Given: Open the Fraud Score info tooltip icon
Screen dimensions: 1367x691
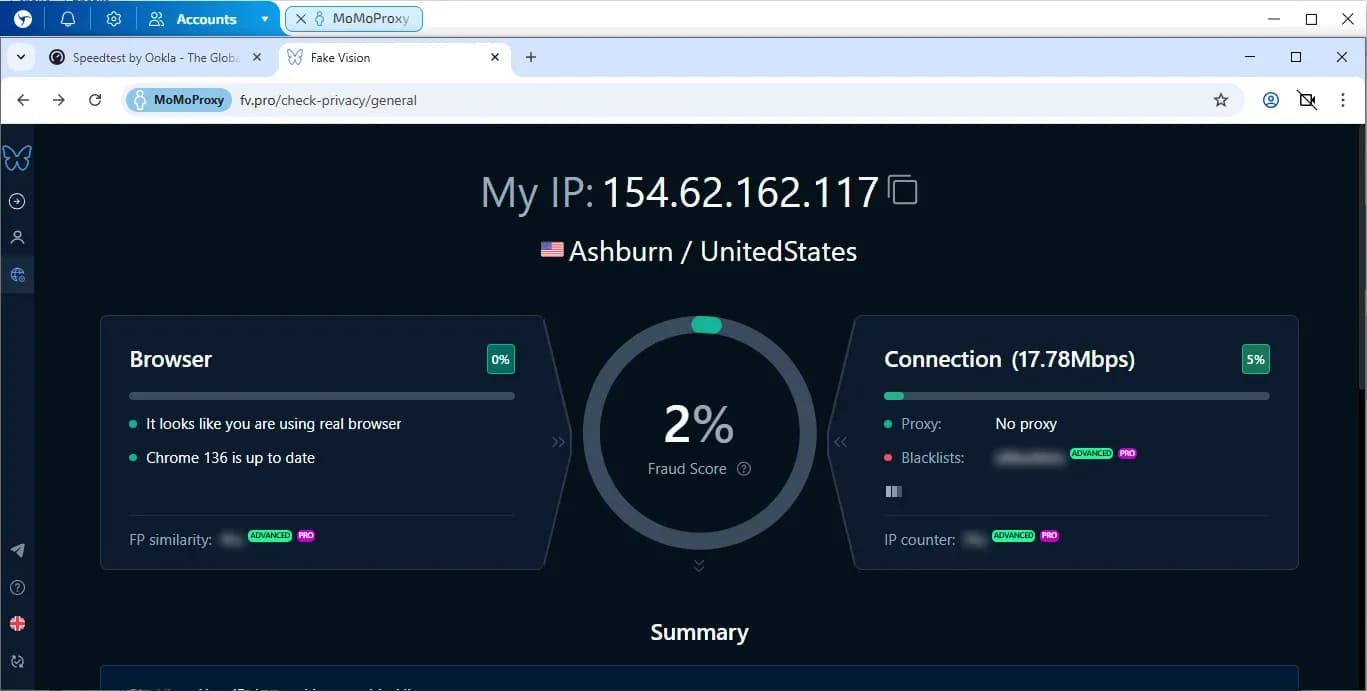Looking at the screenshot, I should (x=742, y=468).
